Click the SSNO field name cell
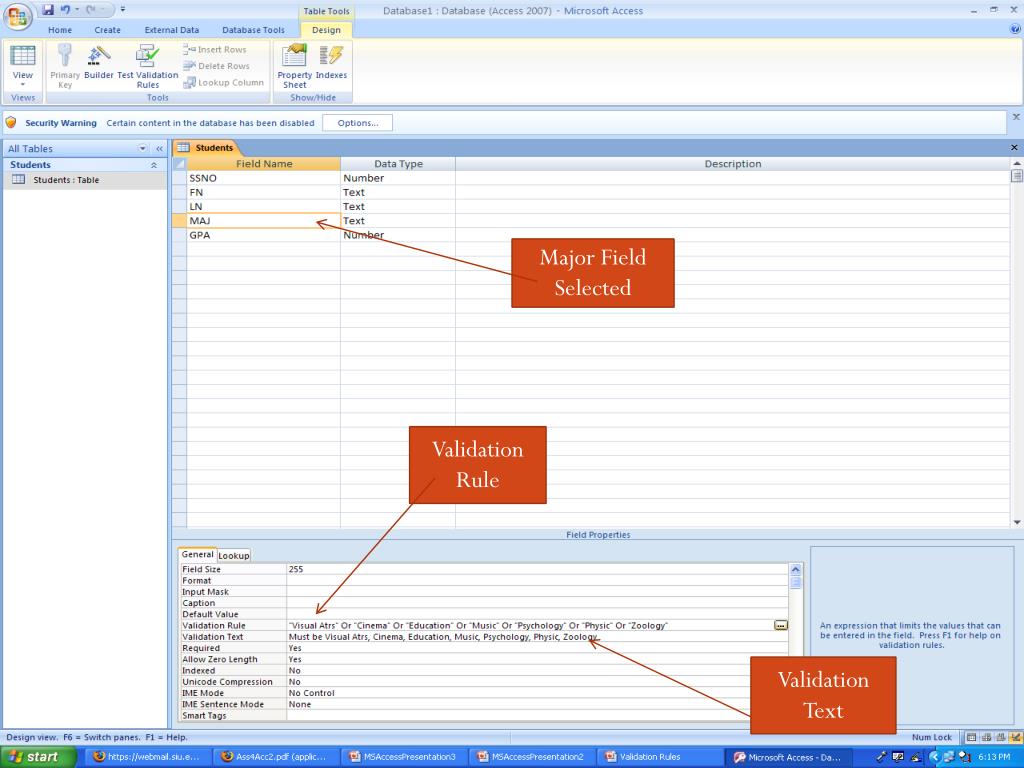Image resolution: width=1024 pixels, height=768 pixels. coord(263,178)
